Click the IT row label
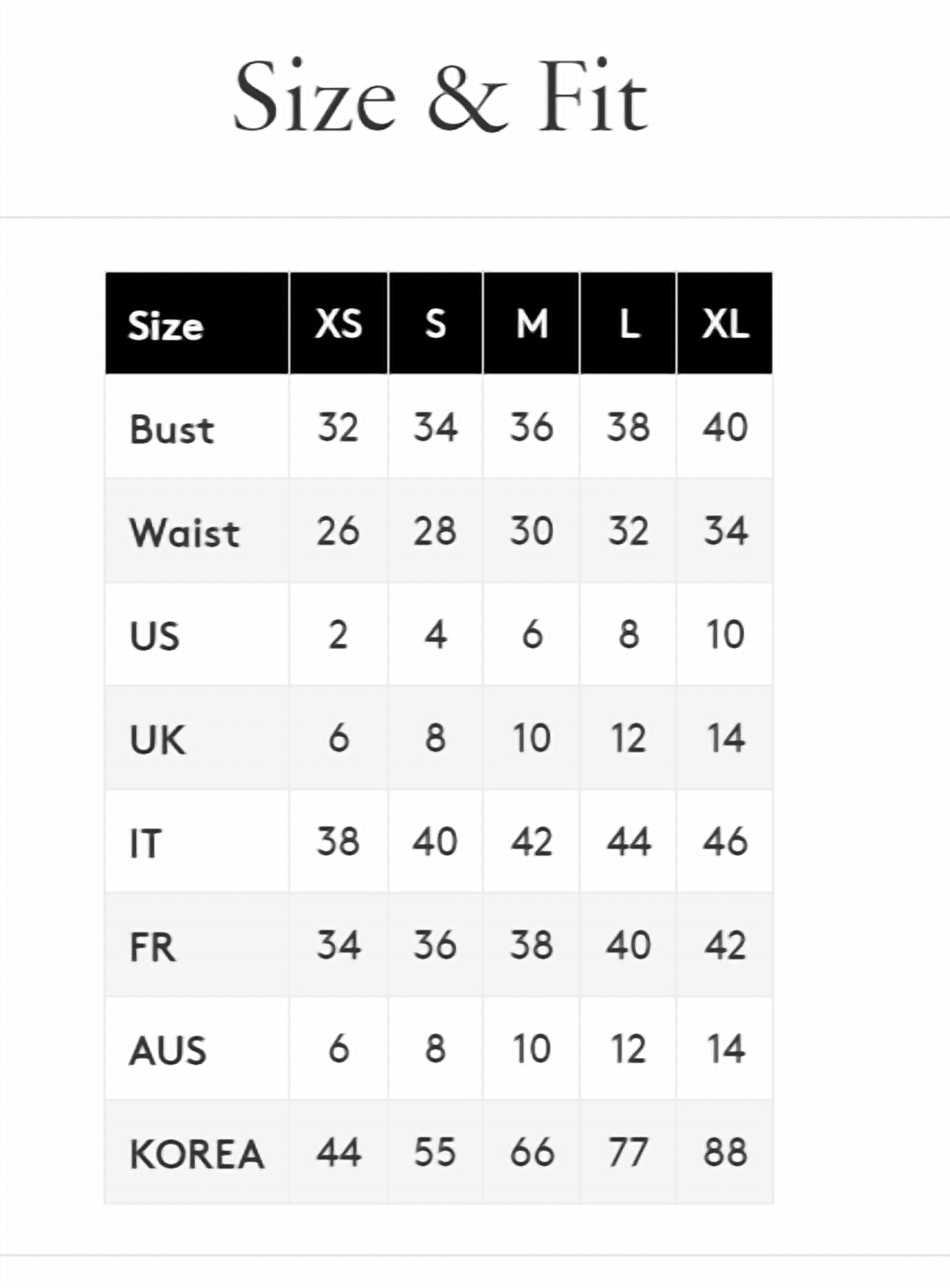Viewport: 950px width, 1288px height. coord(146,843)
